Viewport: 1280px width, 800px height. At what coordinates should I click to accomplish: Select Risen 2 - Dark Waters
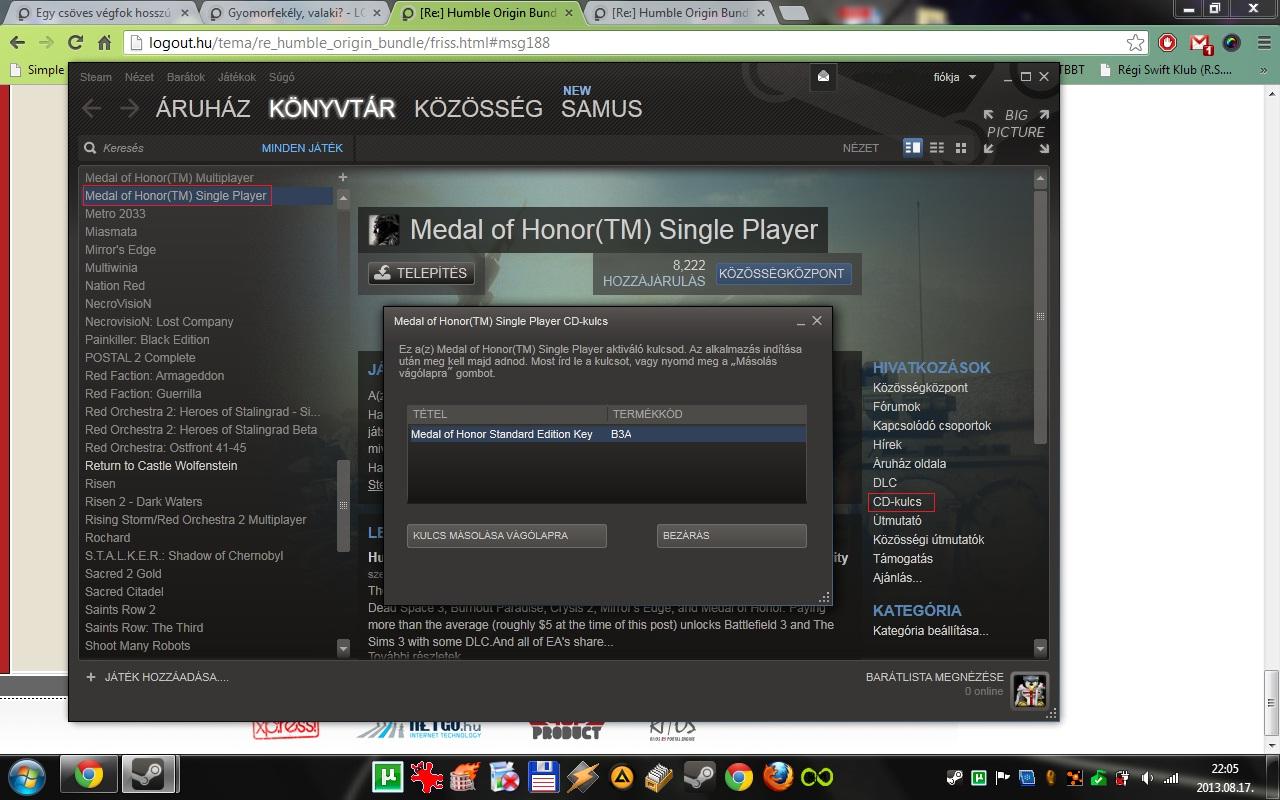click(x=143, y=502)
